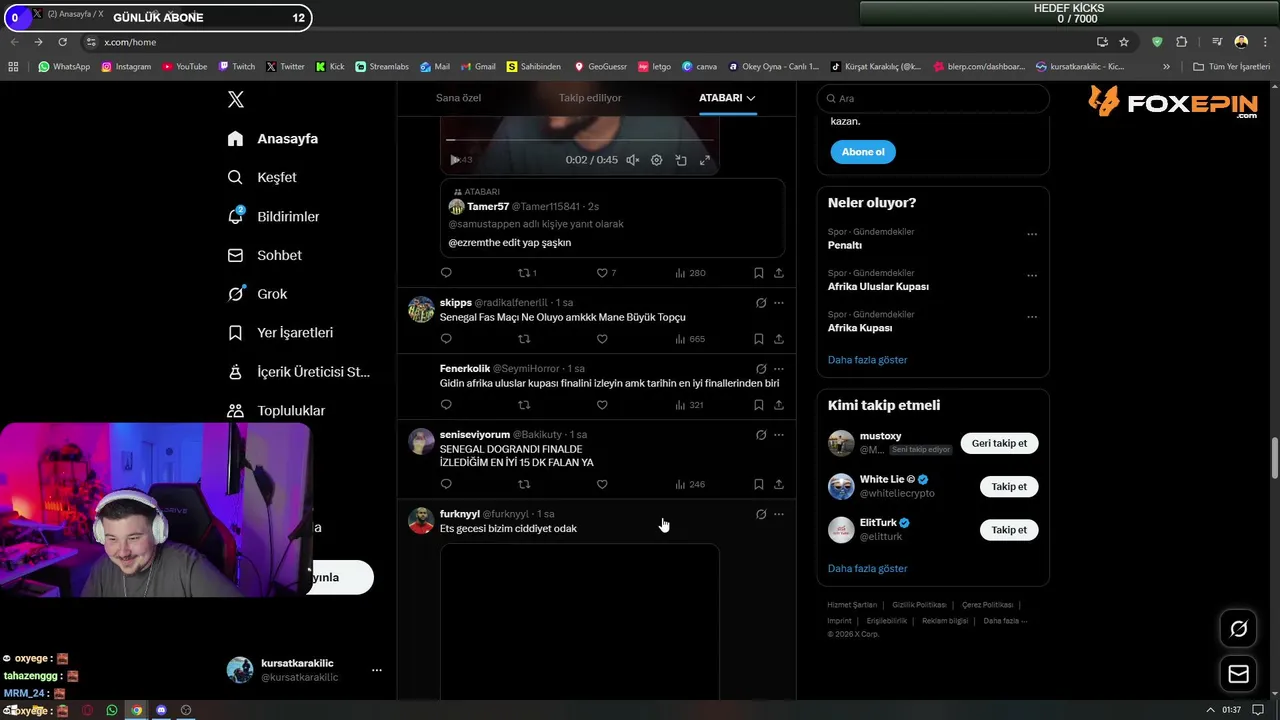Click the Ara search field
The height and width of the screenshot is (720, 1280).
pos(932,98)
